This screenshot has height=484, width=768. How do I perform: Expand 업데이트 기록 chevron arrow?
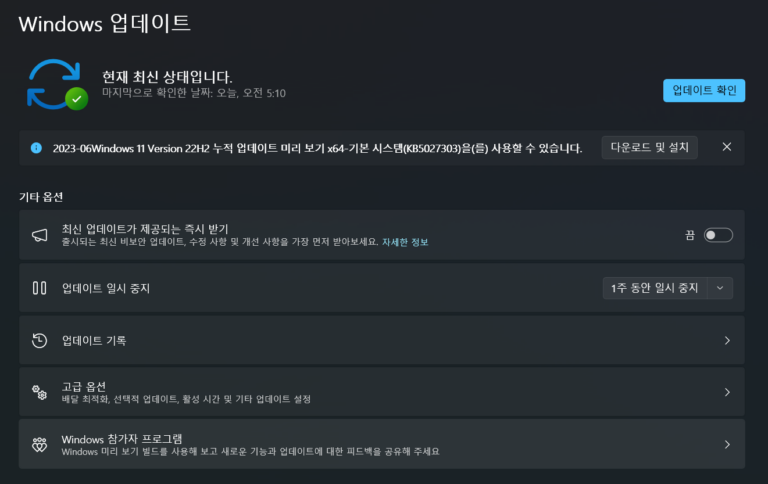(x=727, y=340)
